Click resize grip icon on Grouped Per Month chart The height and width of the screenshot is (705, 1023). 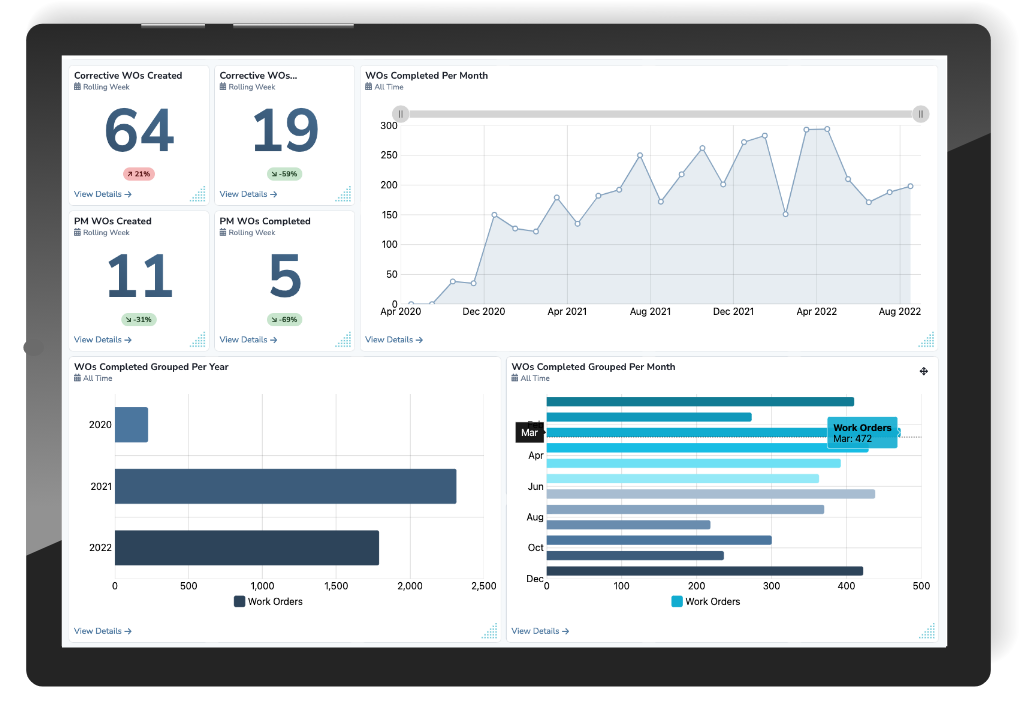point(926,631)
